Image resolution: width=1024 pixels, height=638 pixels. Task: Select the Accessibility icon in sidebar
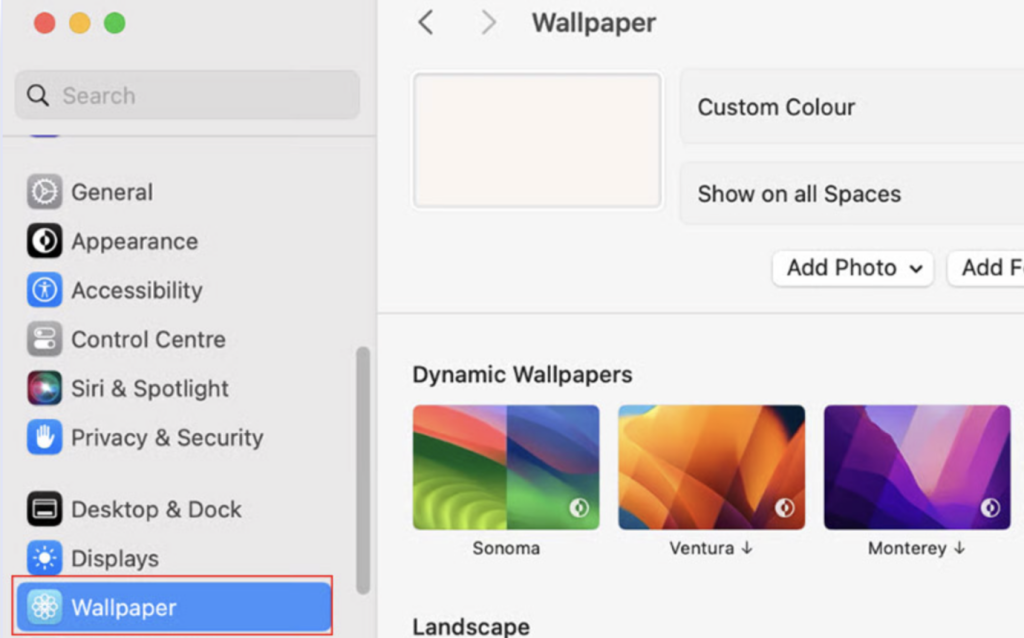click(x=44, y=290)
